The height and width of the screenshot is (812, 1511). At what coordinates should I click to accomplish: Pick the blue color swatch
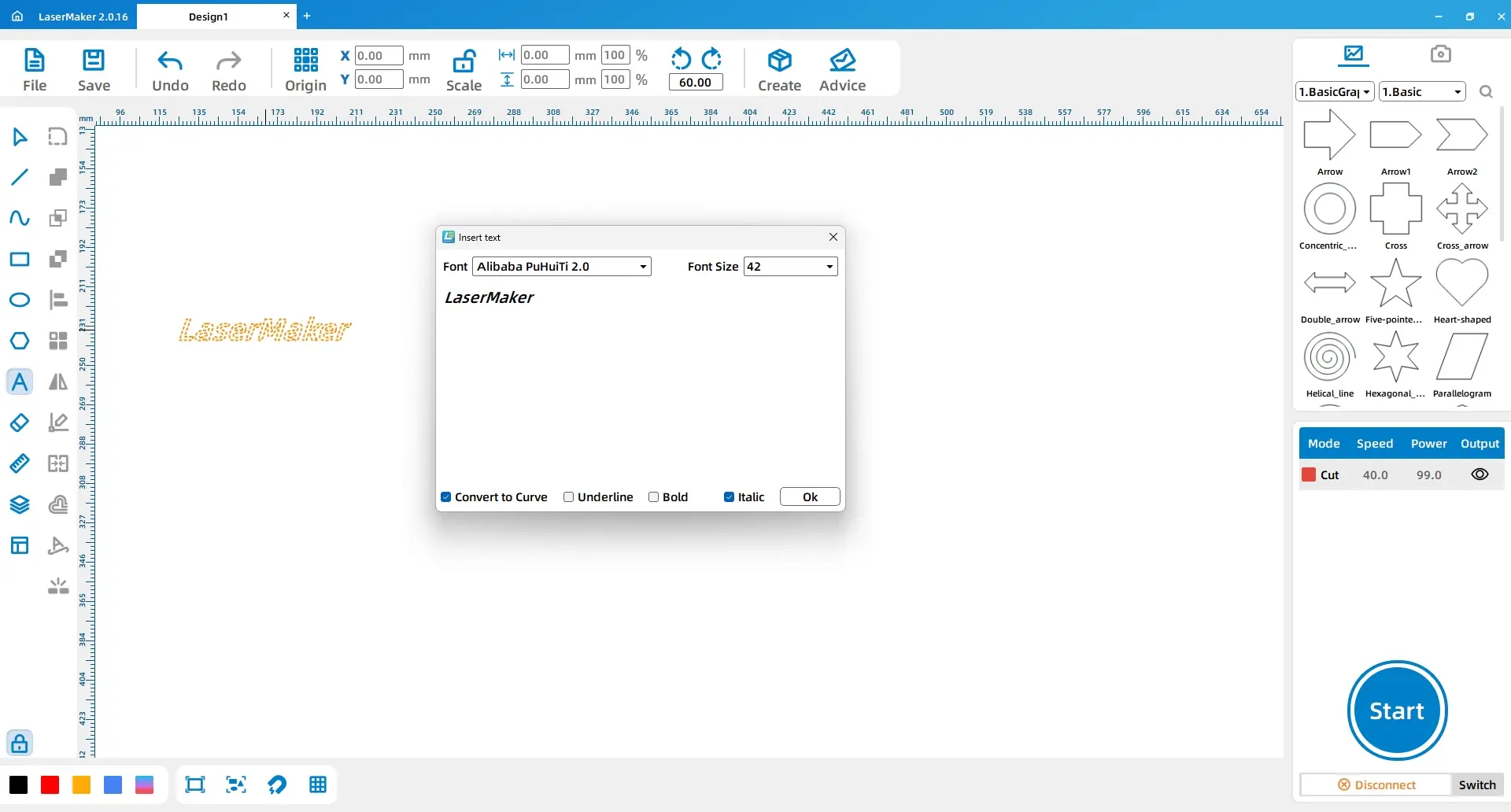point(113,784)
